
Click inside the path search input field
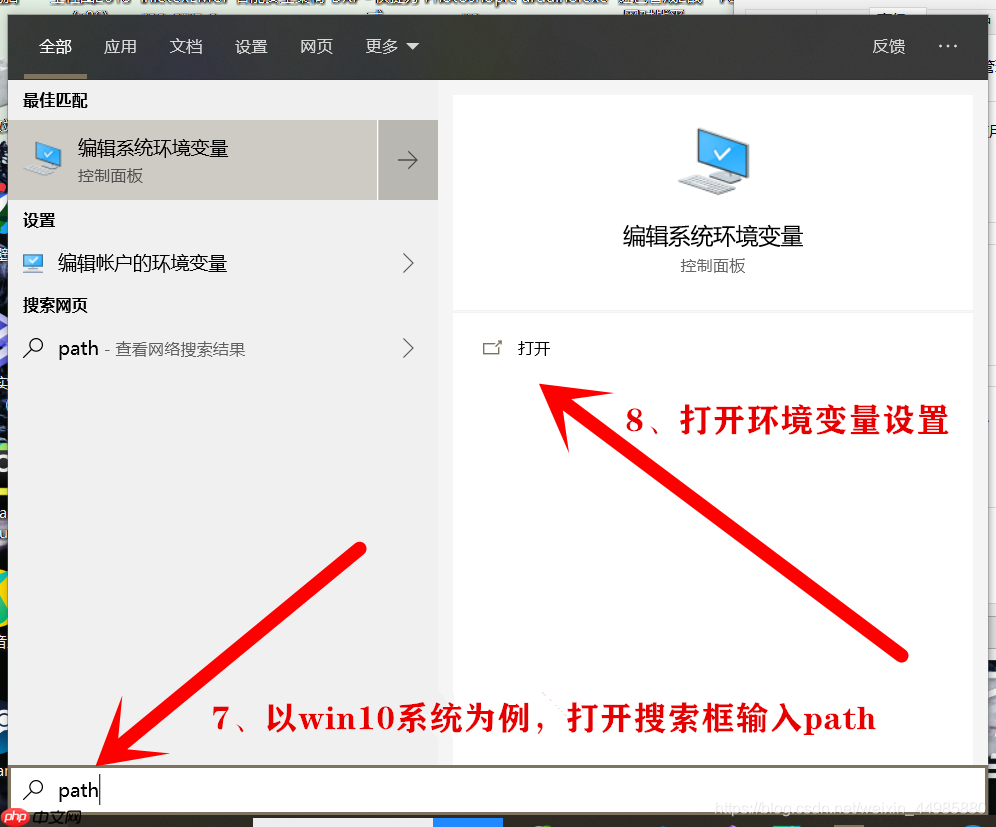tap(200, 789)
